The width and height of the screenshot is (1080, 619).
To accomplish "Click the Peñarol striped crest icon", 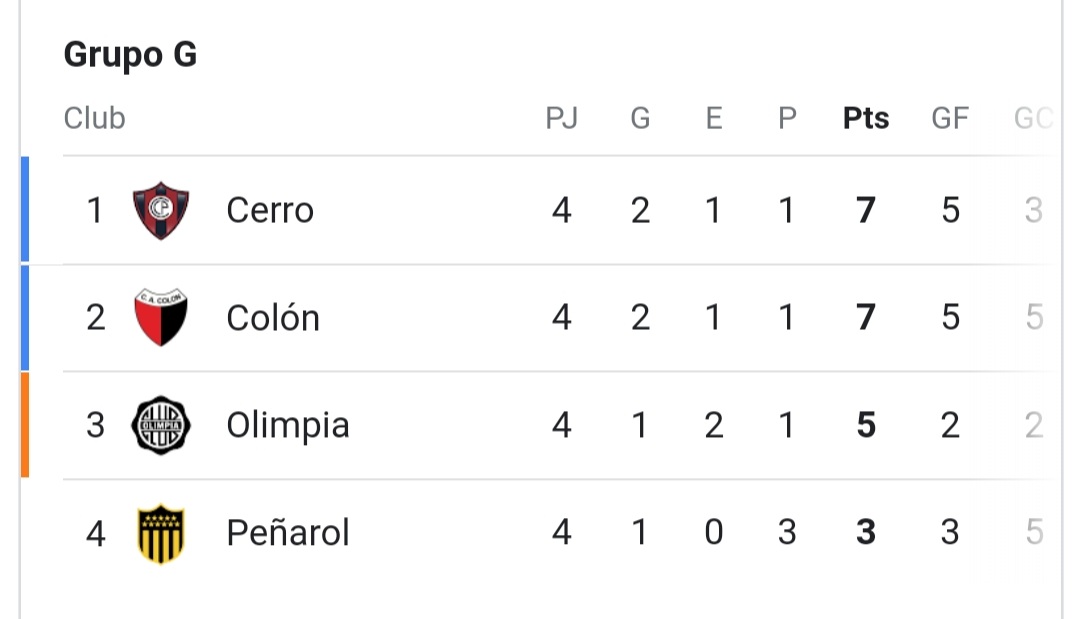I will pos(160,534).
